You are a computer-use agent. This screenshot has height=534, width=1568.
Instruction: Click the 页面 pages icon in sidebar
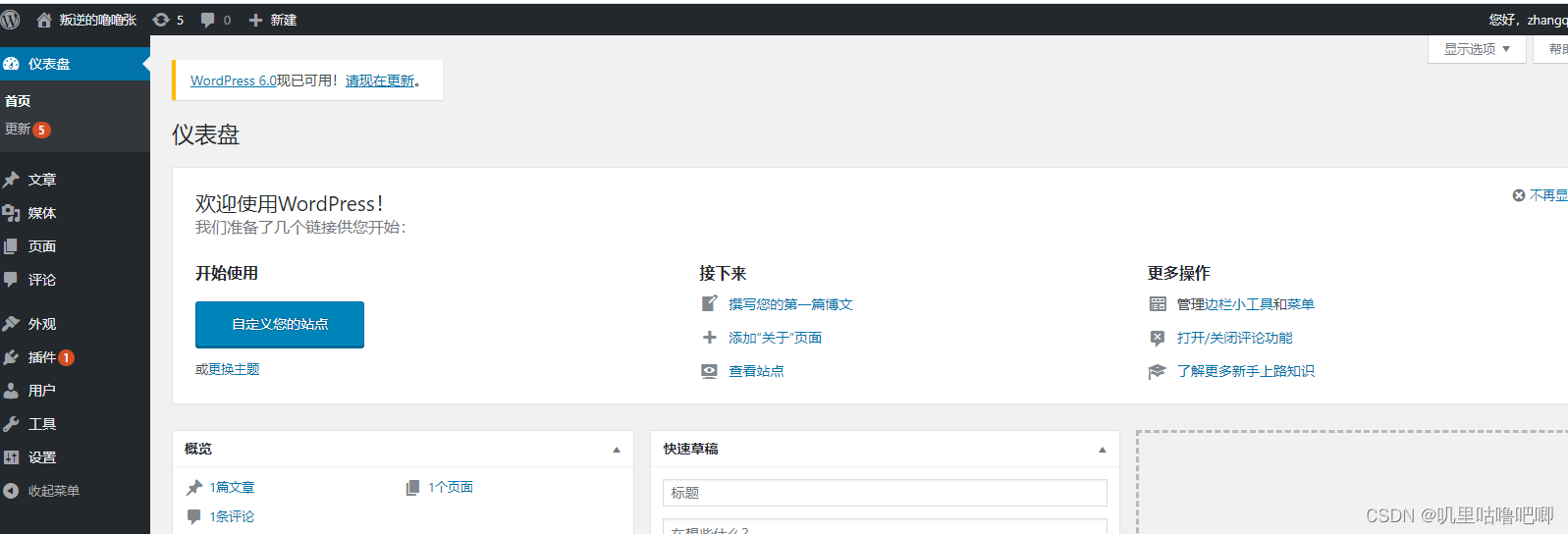click(12, 246)
